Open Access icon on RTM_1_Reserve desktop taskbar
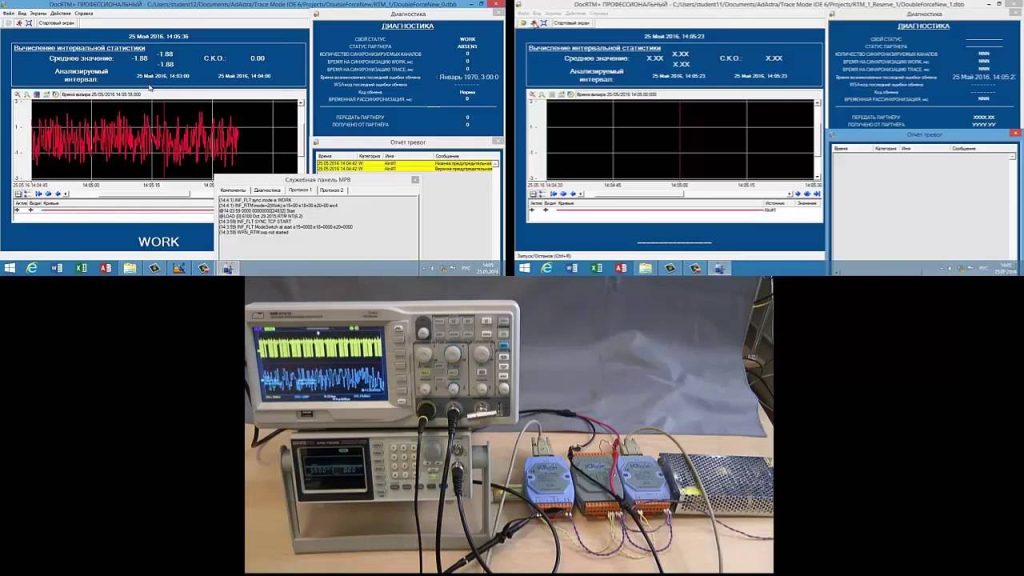 point(620,268)
